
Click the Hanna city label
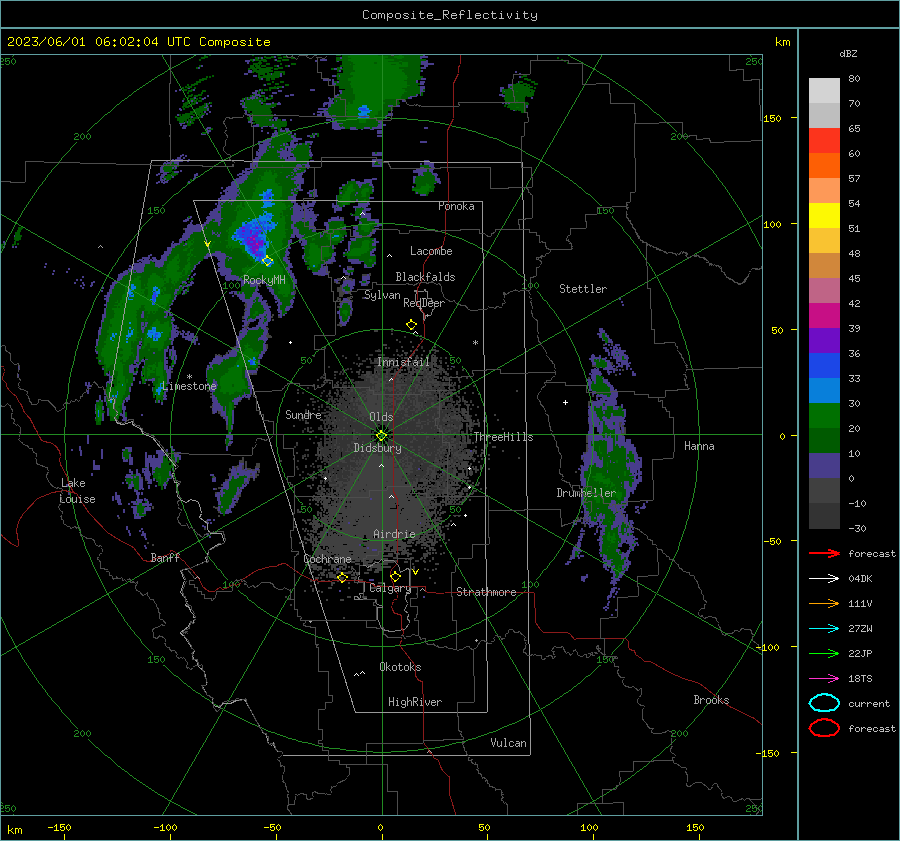click(x=699, y=446)
